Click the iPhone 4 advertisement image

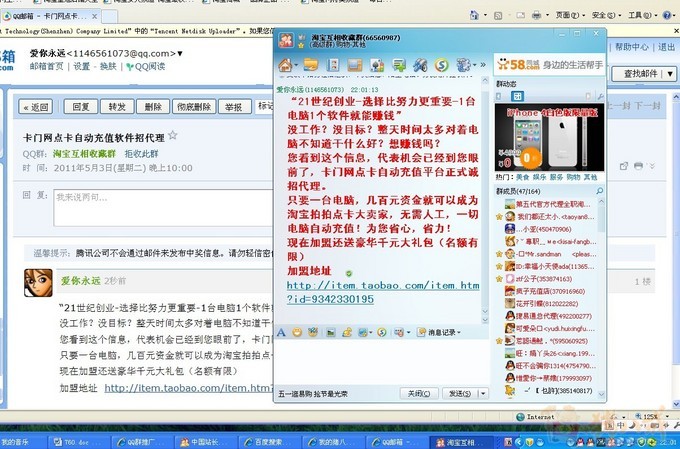(549, 138)
